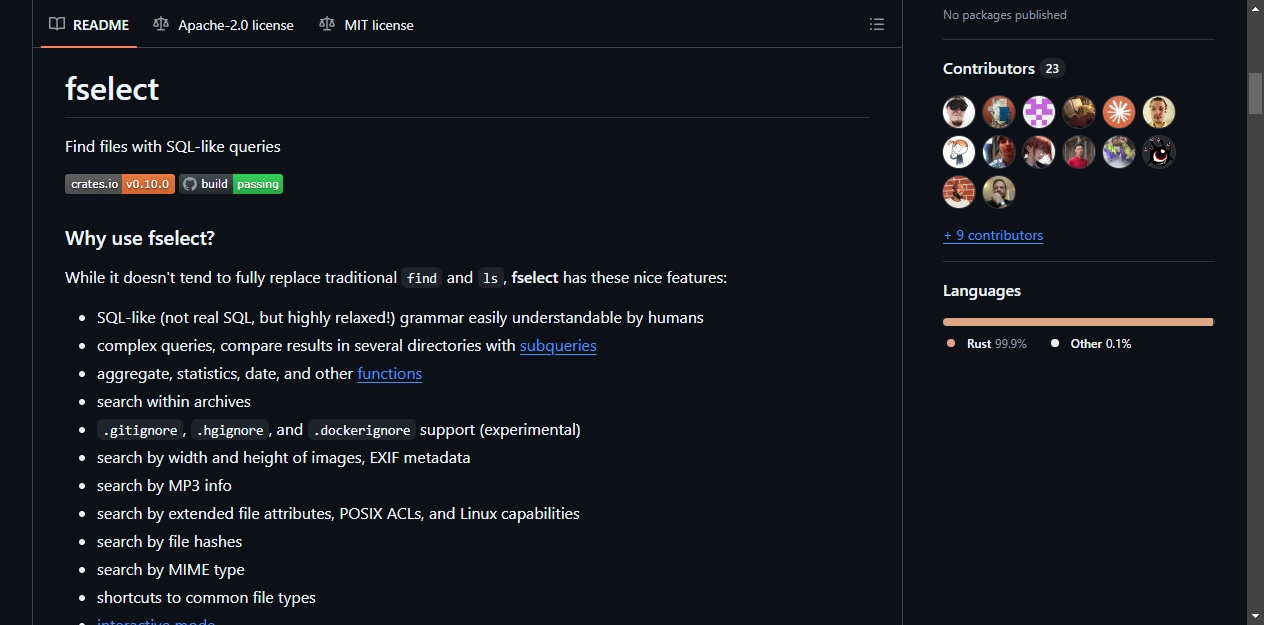Click the Languages color bar

pyautogui.click(x=1078, y=322)
